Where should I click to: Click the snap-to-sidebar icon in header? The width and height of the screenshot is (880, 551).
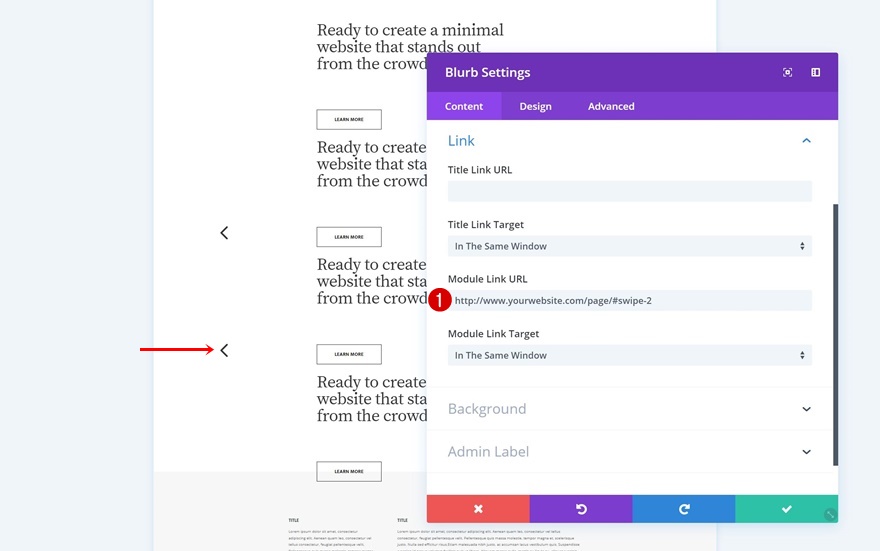click(x=816, y=72)
